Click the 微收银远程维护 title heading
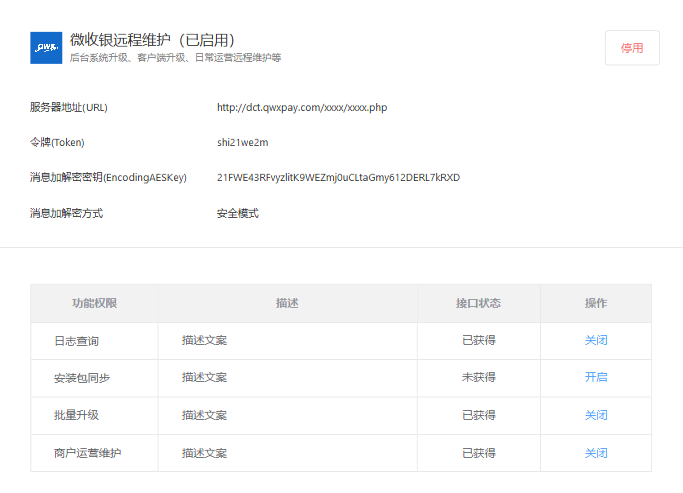This screenshot has height=493, width=683. tap(152, 40)
